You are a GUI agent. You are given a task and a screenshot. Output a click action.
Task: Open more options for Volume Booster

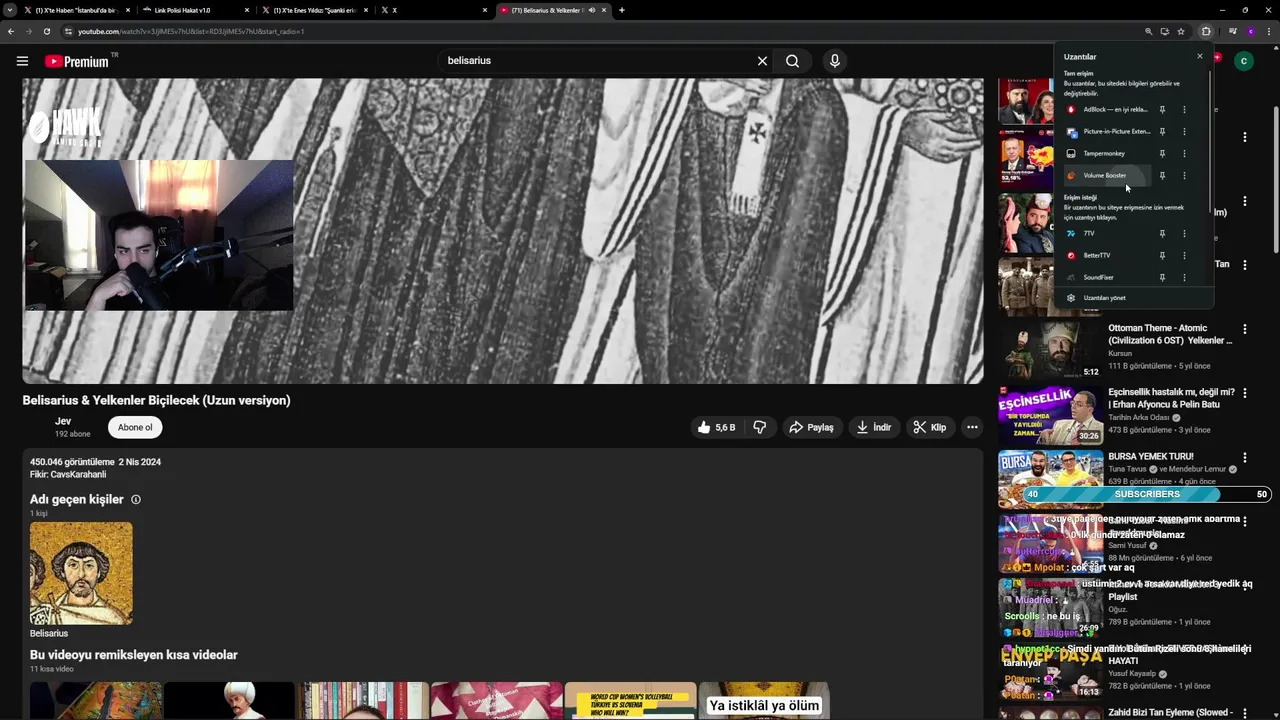(1184, 175)
